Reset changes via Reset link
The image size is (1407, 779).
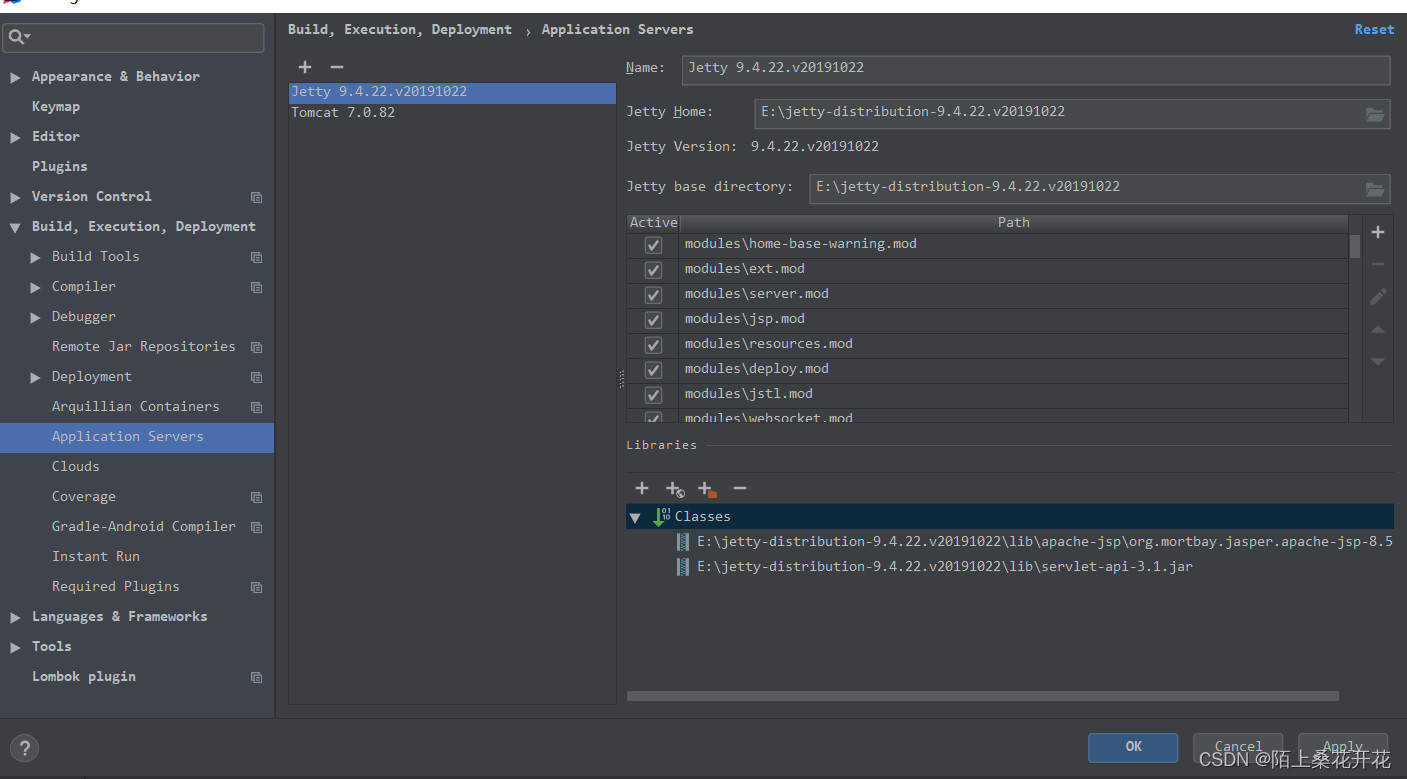pyautogui.click(x=1374, y=29)
